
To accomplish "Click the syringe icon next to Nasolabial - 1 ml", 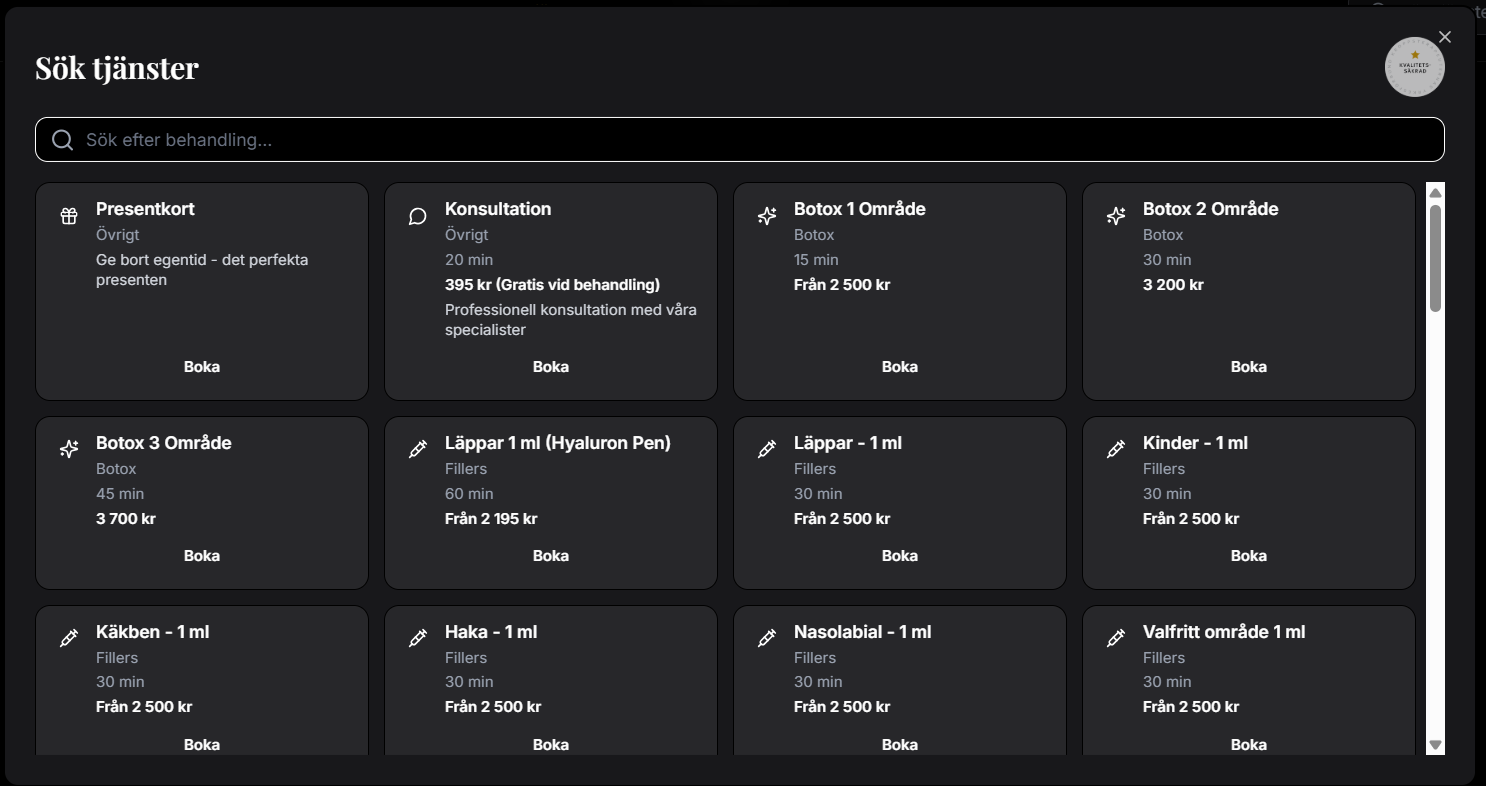I will coord(767,639).
